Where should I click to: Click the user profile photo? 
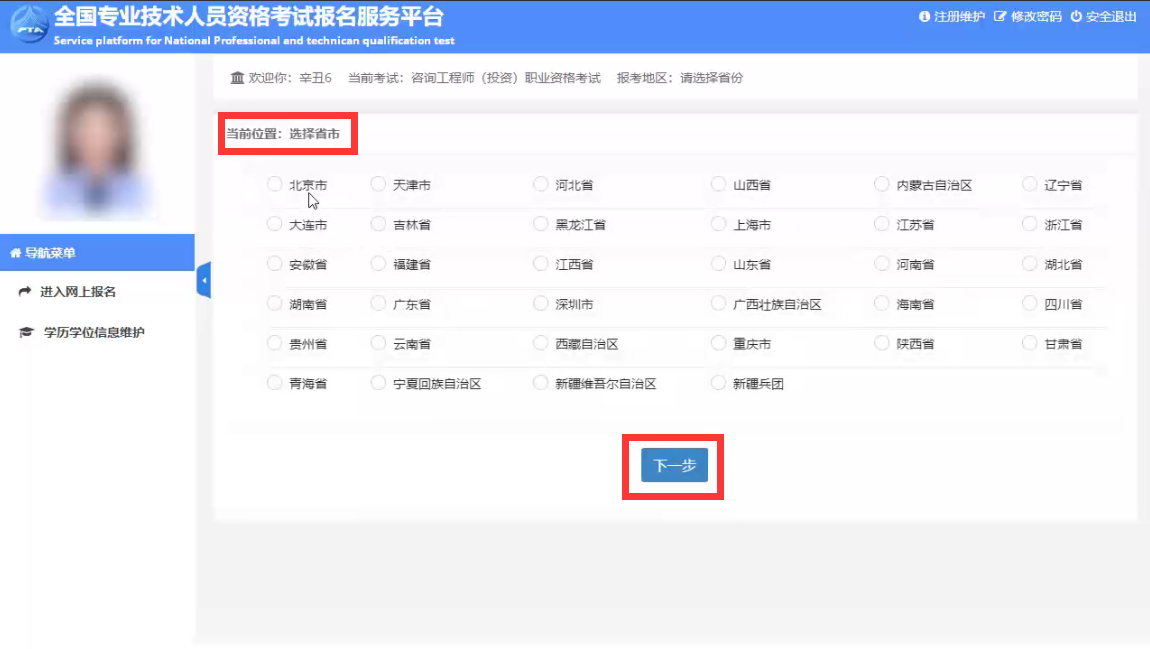(97, 148)
